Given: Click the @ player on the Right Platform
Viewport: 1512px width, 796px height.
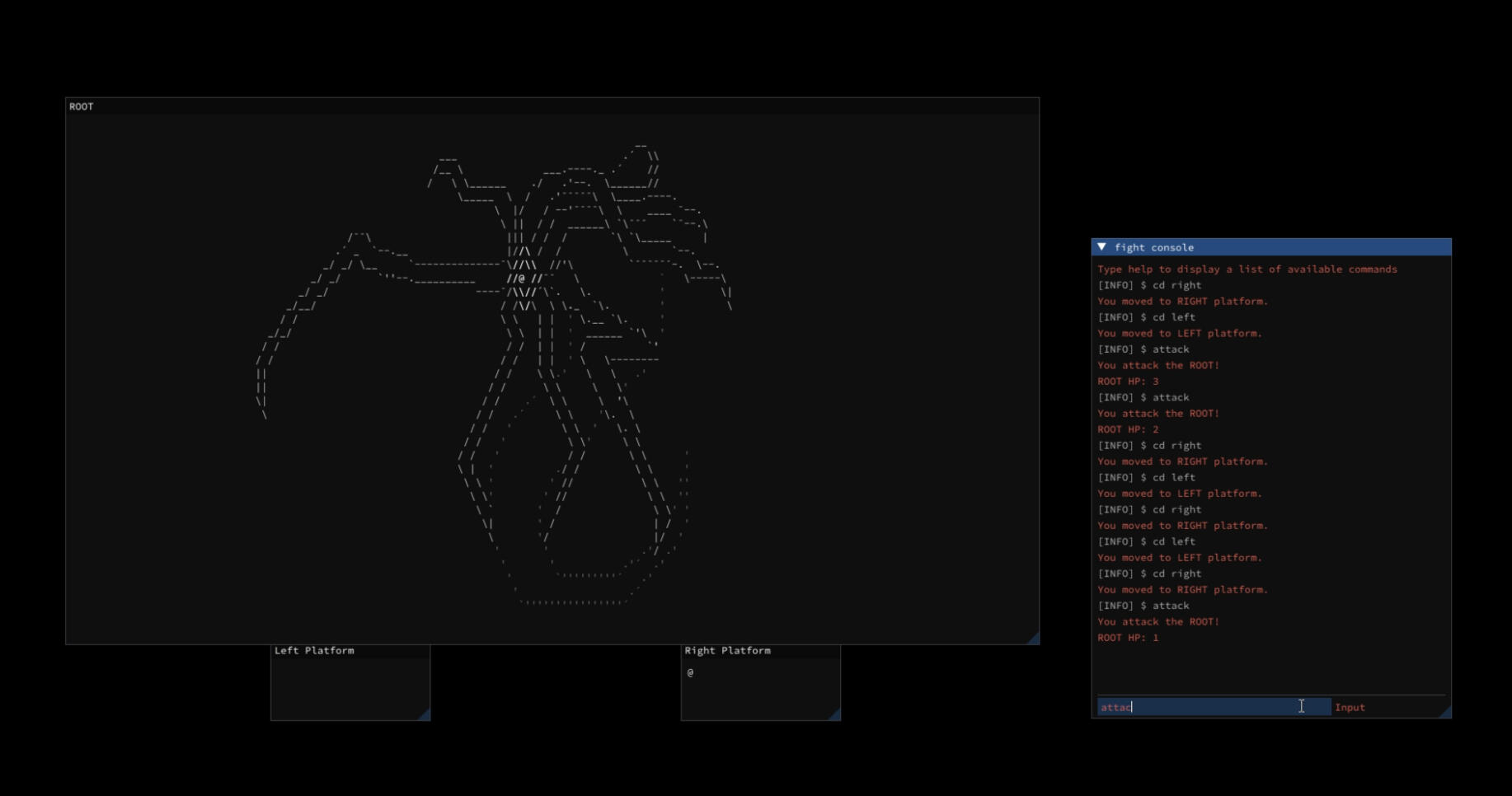Looking at the screenshot, I should point(690,672).
